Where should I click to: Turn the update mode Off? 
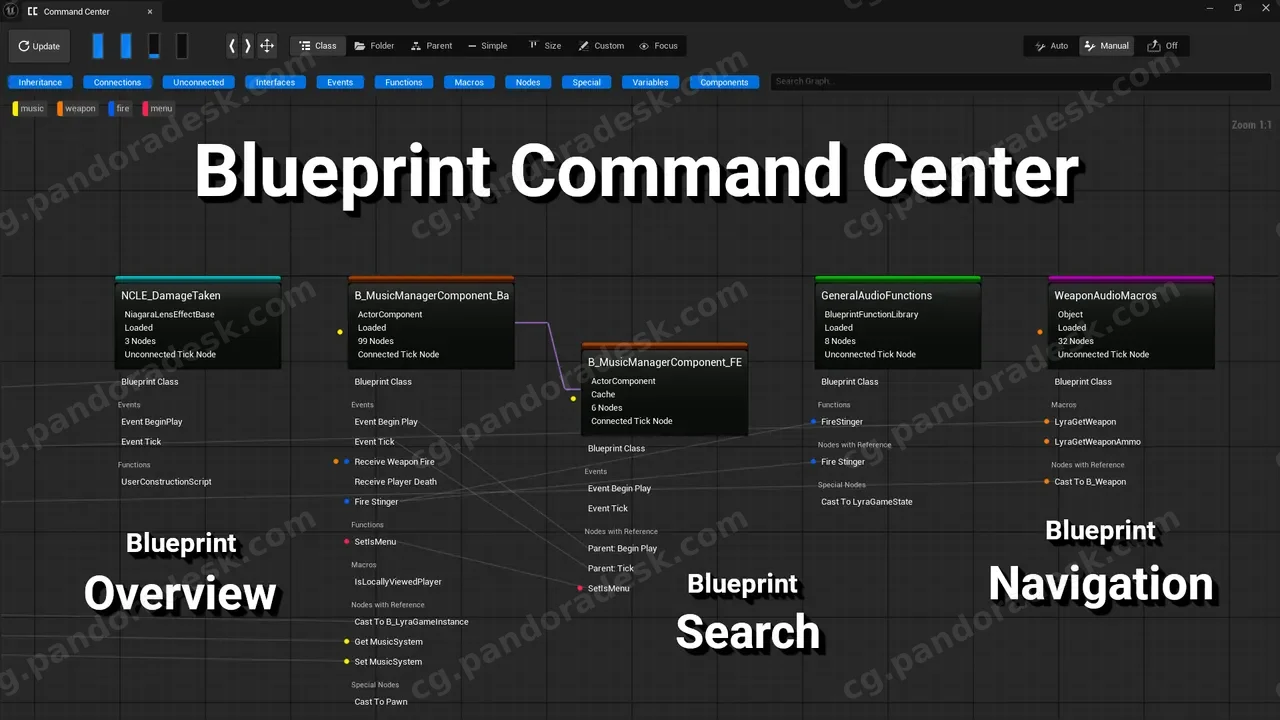click(x=1162, y=46)
